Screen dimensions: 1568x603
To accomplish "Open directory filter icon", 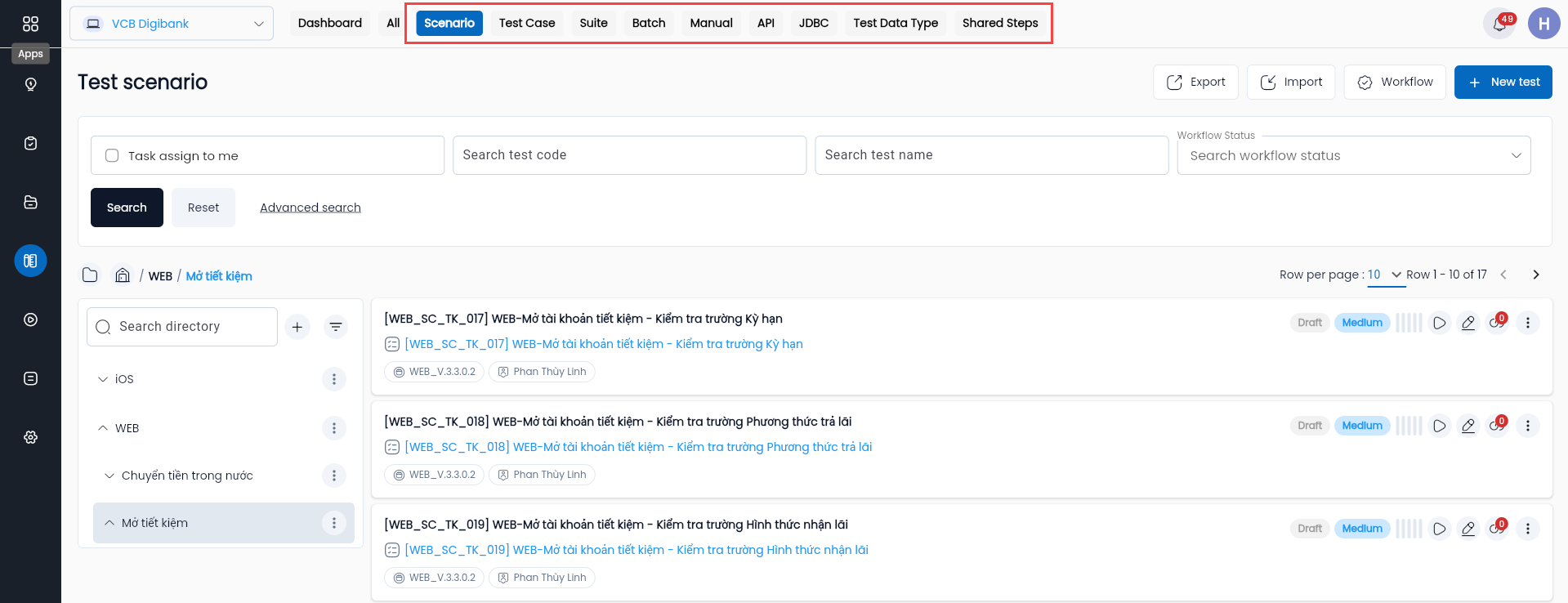I will [x=335, y=327].
